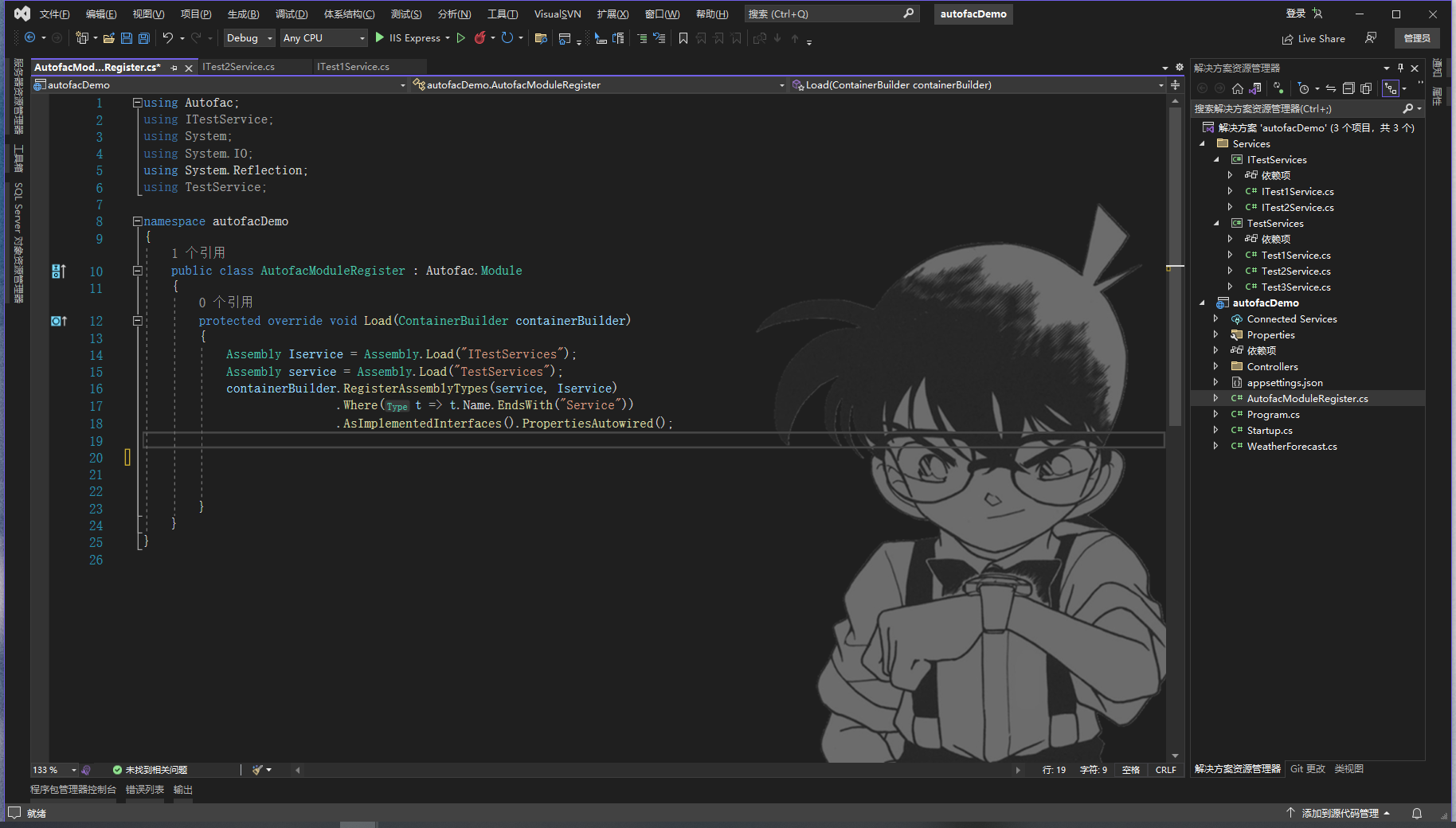Click the Open File folder icon
Viewport: 1456px width, 828px height.
pyautogui.click(x=109, y=37)
